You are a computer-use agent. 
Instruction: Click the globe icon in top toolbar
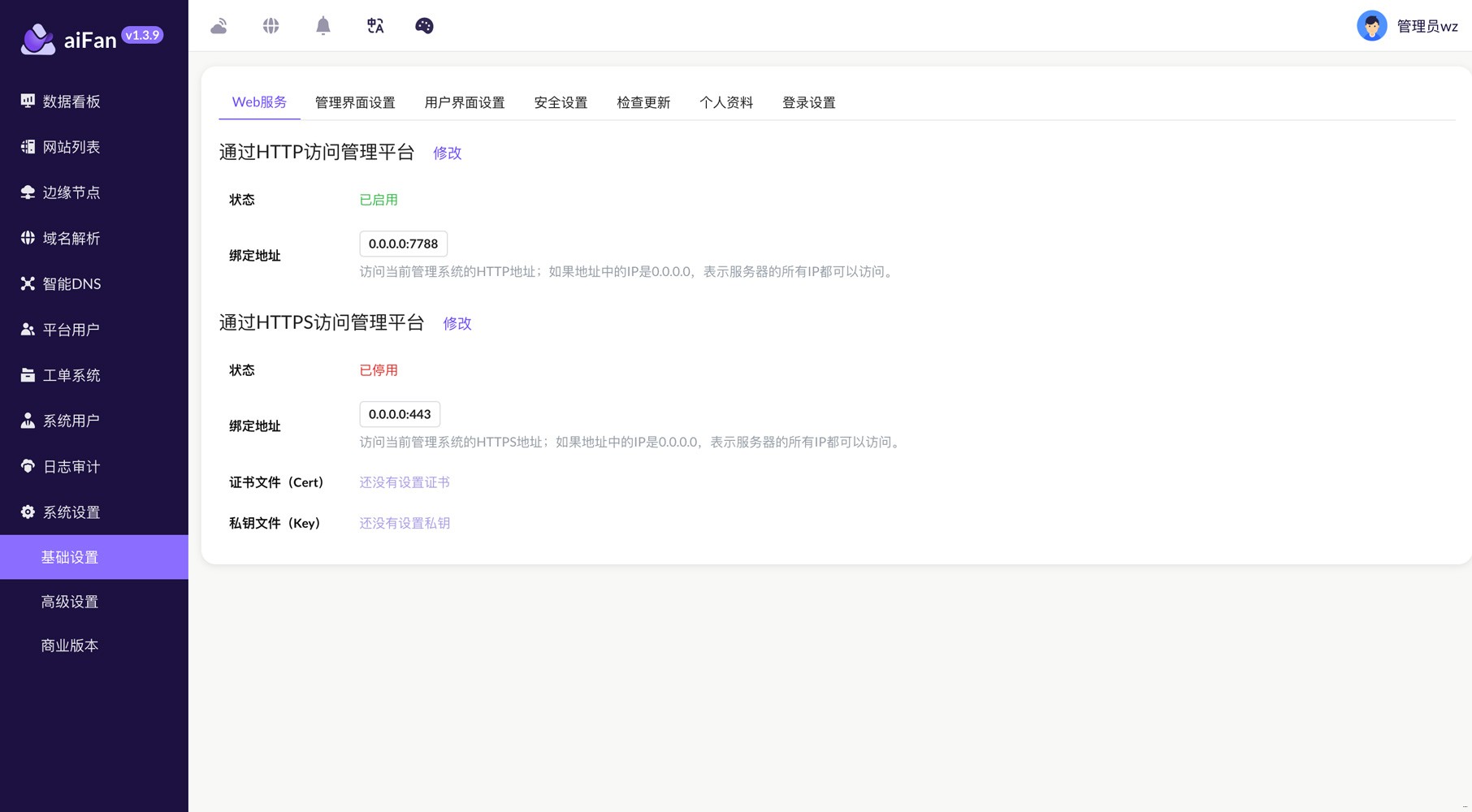click(271, 26)
